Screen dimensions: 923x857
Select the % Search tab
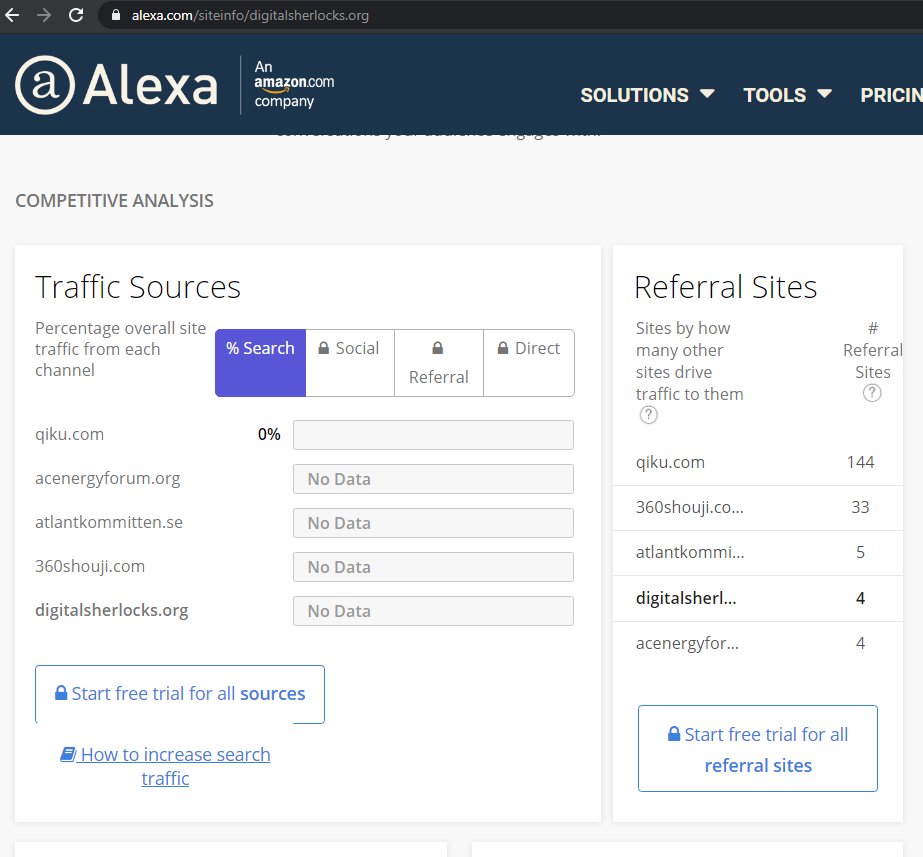point(260,363)
